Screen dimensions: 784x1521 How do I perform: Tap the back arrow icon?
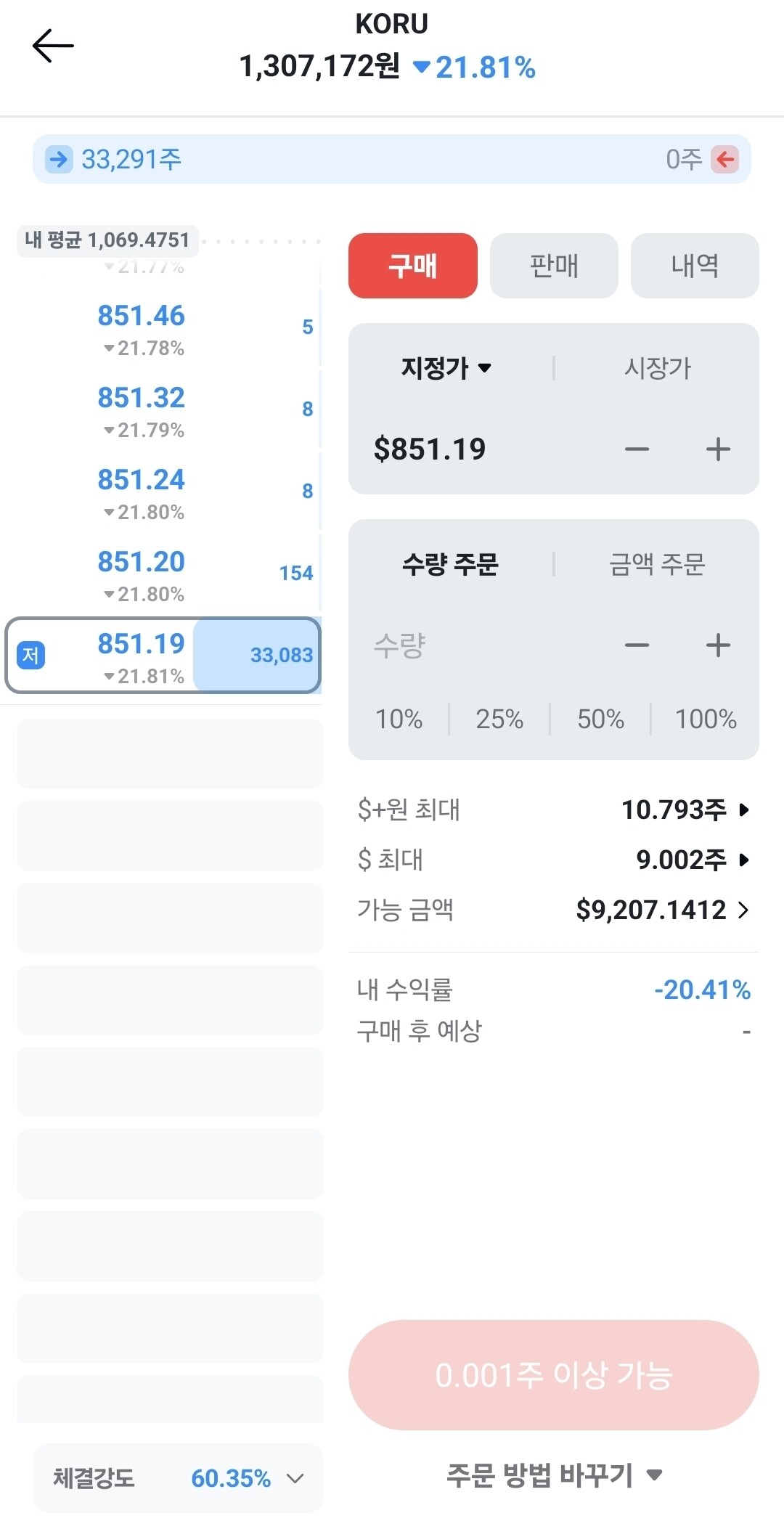click(53, 46)
